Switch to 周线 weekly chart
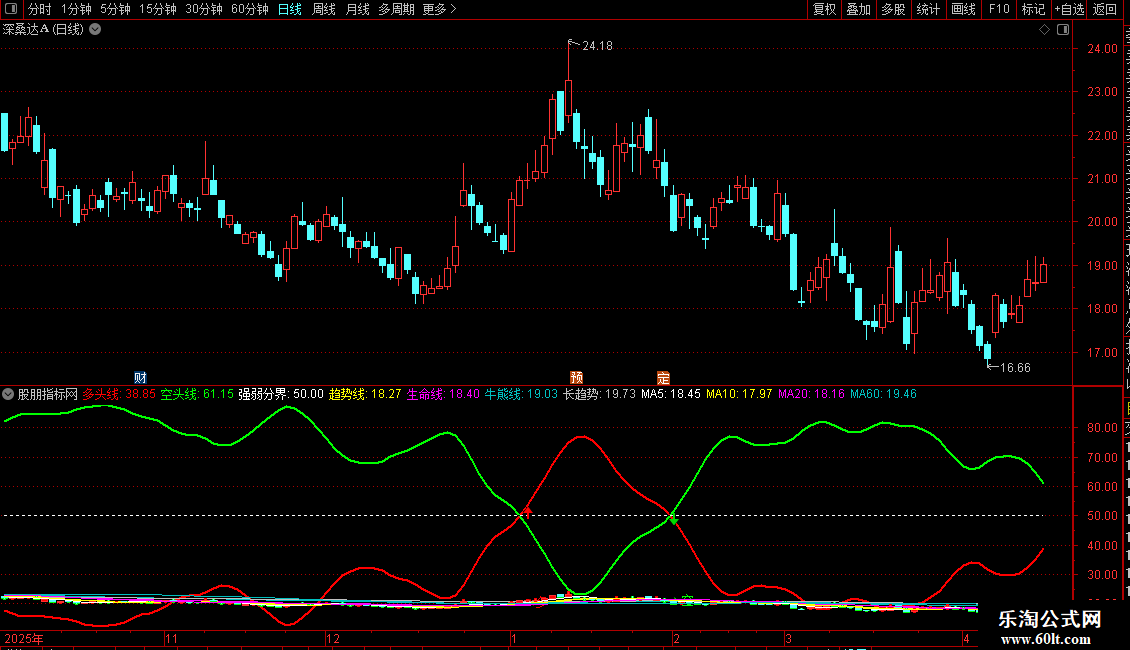 click(324, 9)
